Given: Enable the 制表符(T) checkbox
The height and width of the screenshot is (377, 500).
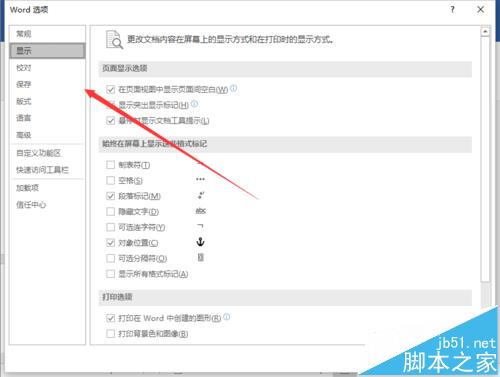Looking at the screenshot, I should (110, 165).
